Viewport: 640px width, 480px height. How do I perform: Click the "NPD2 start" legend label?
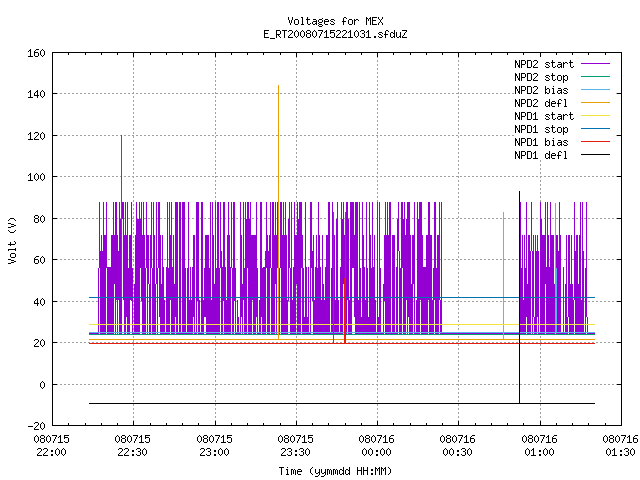pyautogui.click(x=544, y=64)
